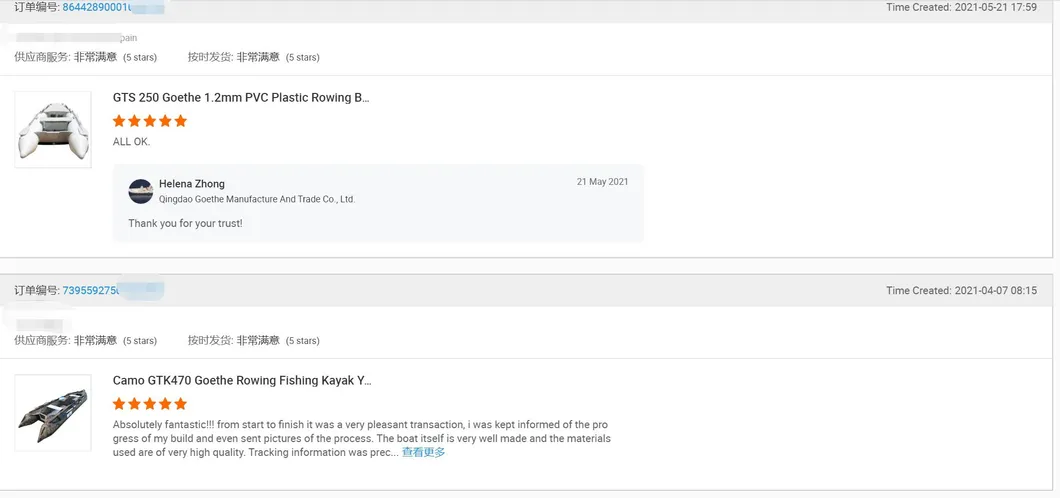Click the camo kayak product thumbnail
This screenshot has width=1060, height=498.
coord(53,413)
